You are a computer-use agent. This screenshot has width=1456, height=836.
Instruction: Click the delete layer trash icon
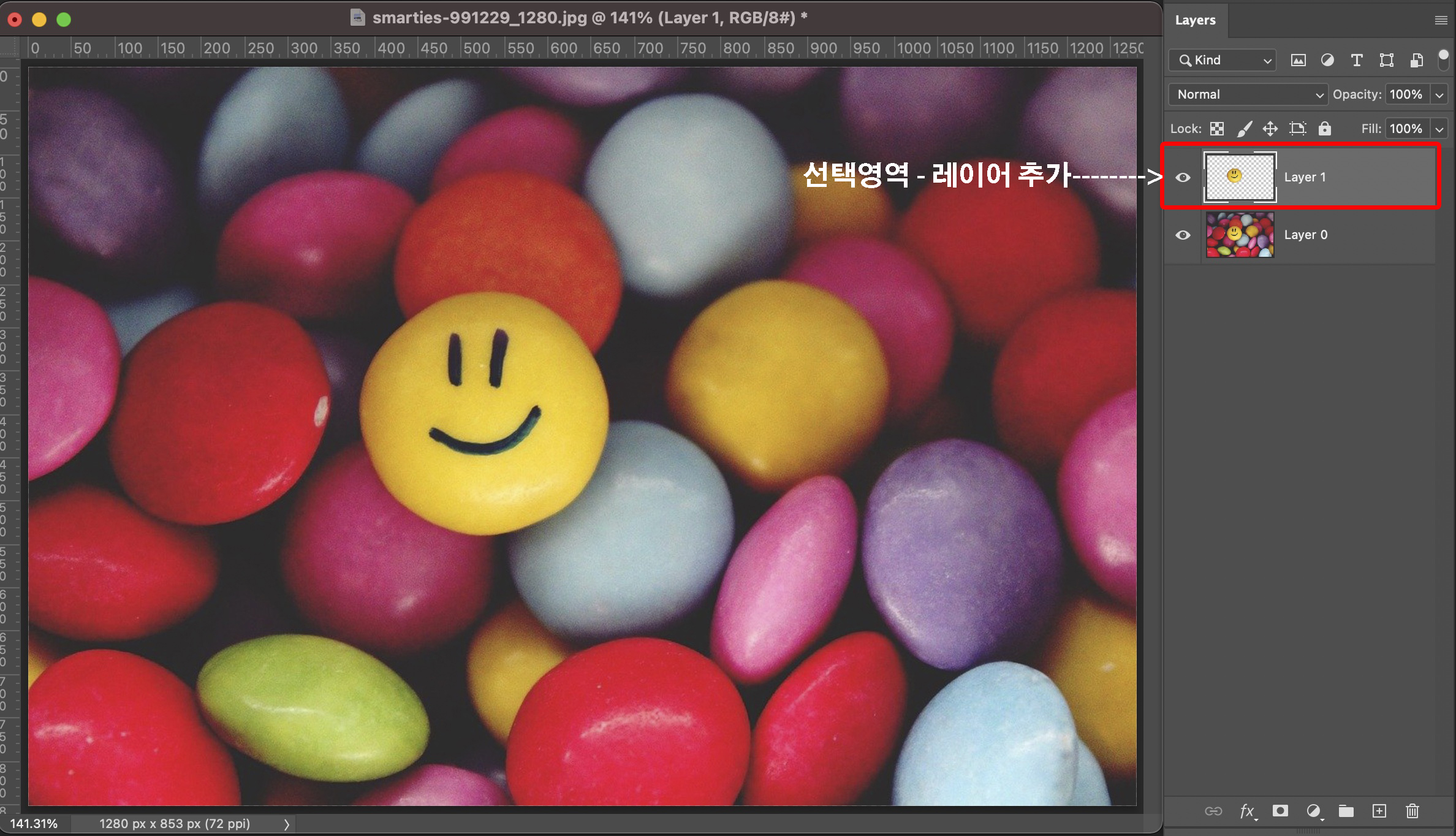[x=1412, y=811]
